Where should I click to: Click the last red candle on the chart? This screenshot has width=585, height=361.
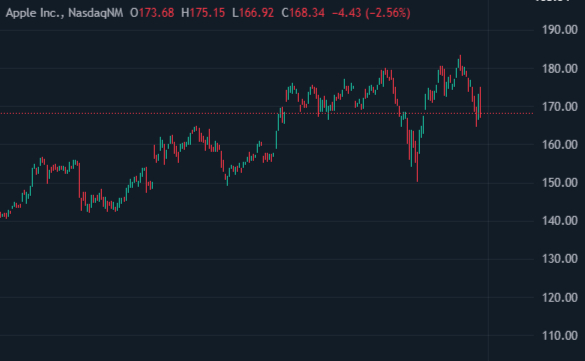click(x=480, y=103)
